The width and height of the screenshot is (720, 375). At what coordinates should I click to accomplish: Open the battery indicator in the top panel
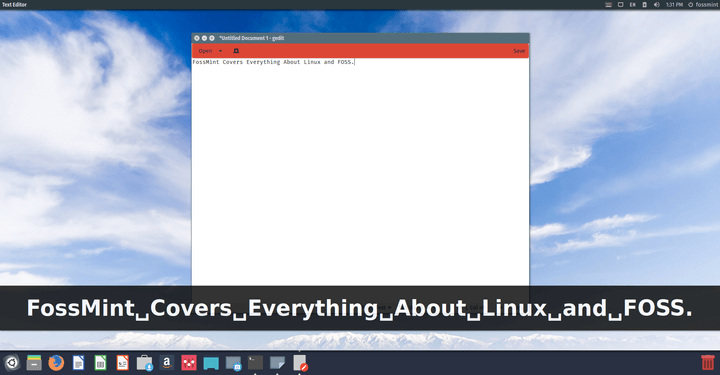644,5
